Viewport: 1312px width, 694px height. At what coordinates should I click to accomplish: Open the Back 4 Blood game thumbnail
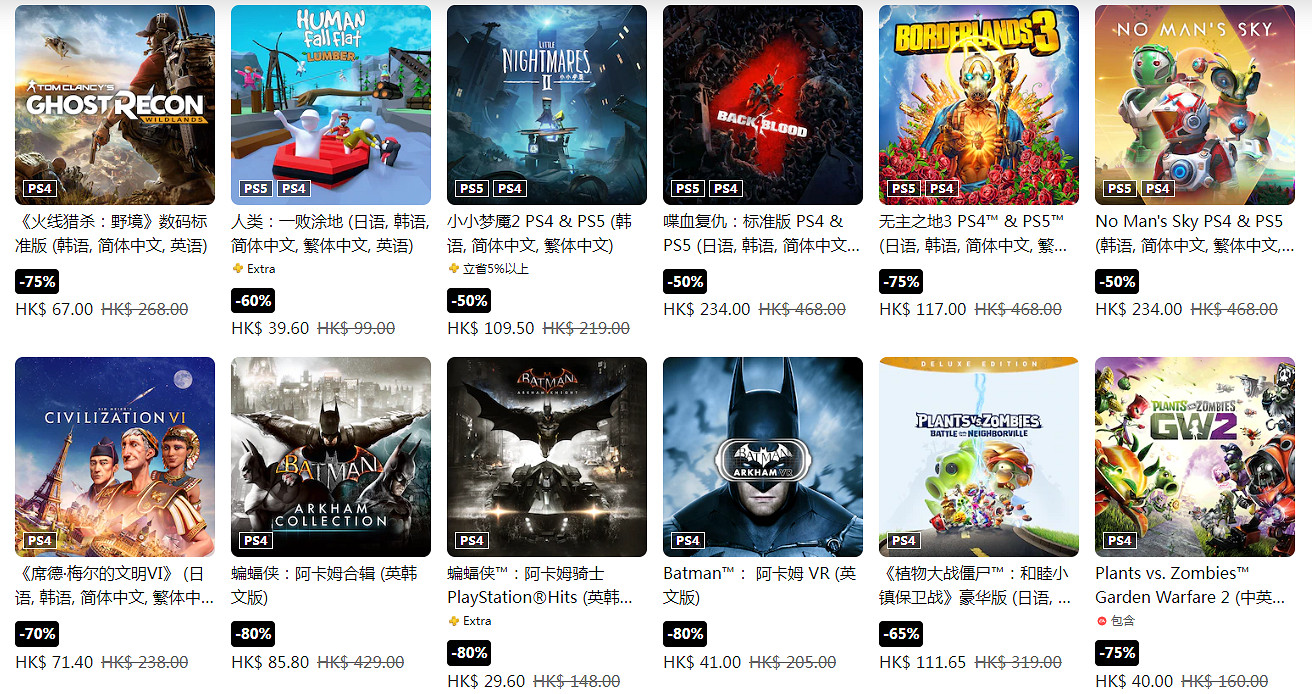point(763,105)
